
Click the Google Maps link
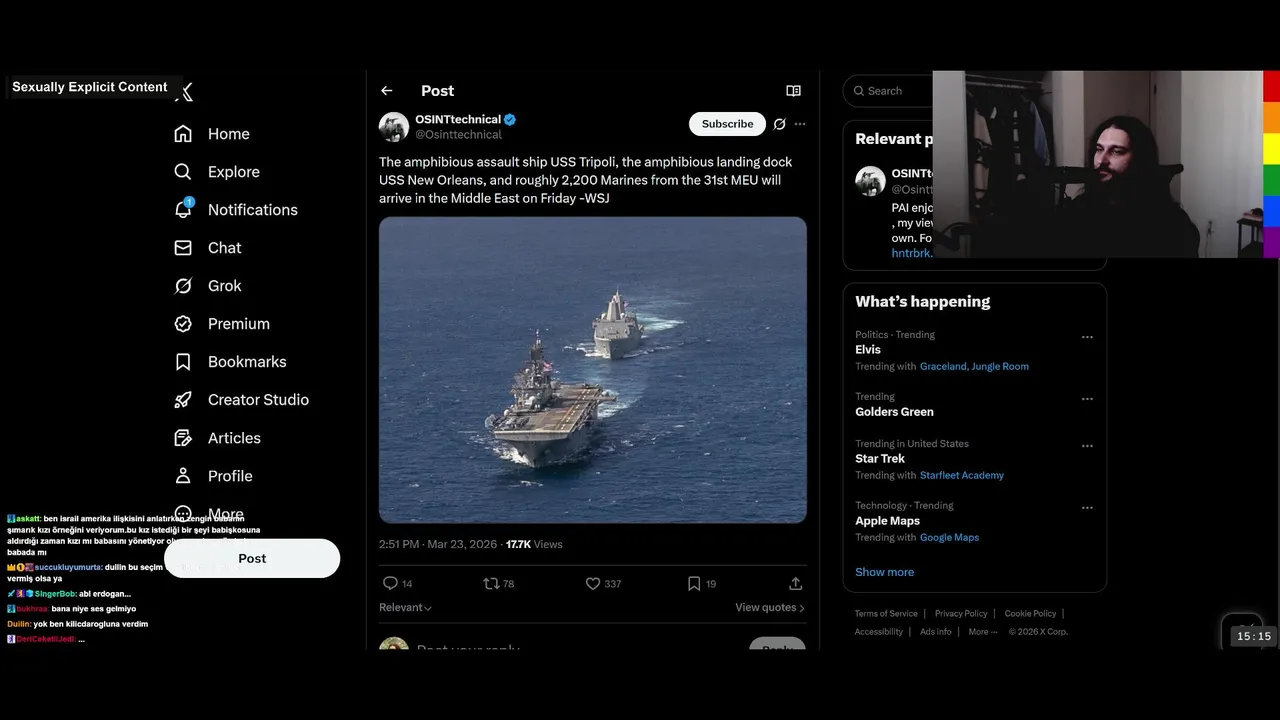pyautogui.click(x=949, y=537)
